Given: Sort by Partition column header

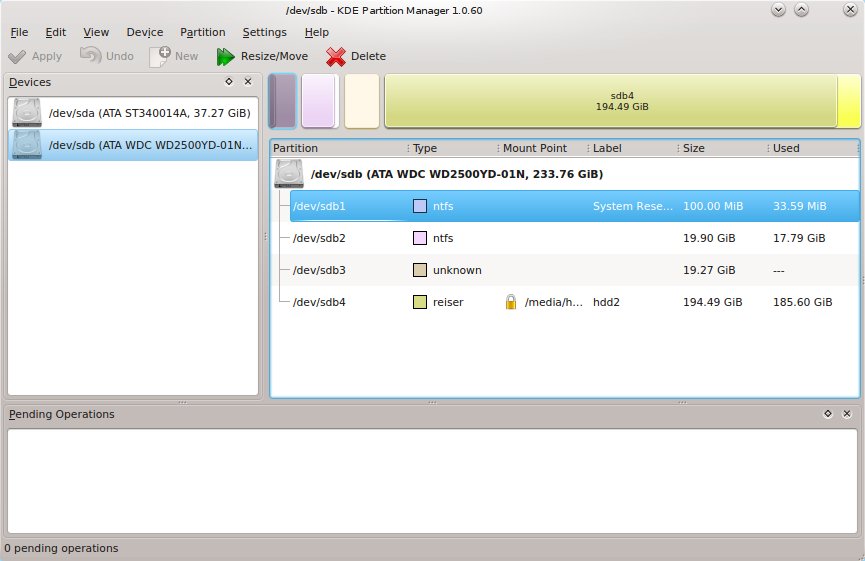Looking at the screenshot, I should pyautogui.click(x=339, y=148).
